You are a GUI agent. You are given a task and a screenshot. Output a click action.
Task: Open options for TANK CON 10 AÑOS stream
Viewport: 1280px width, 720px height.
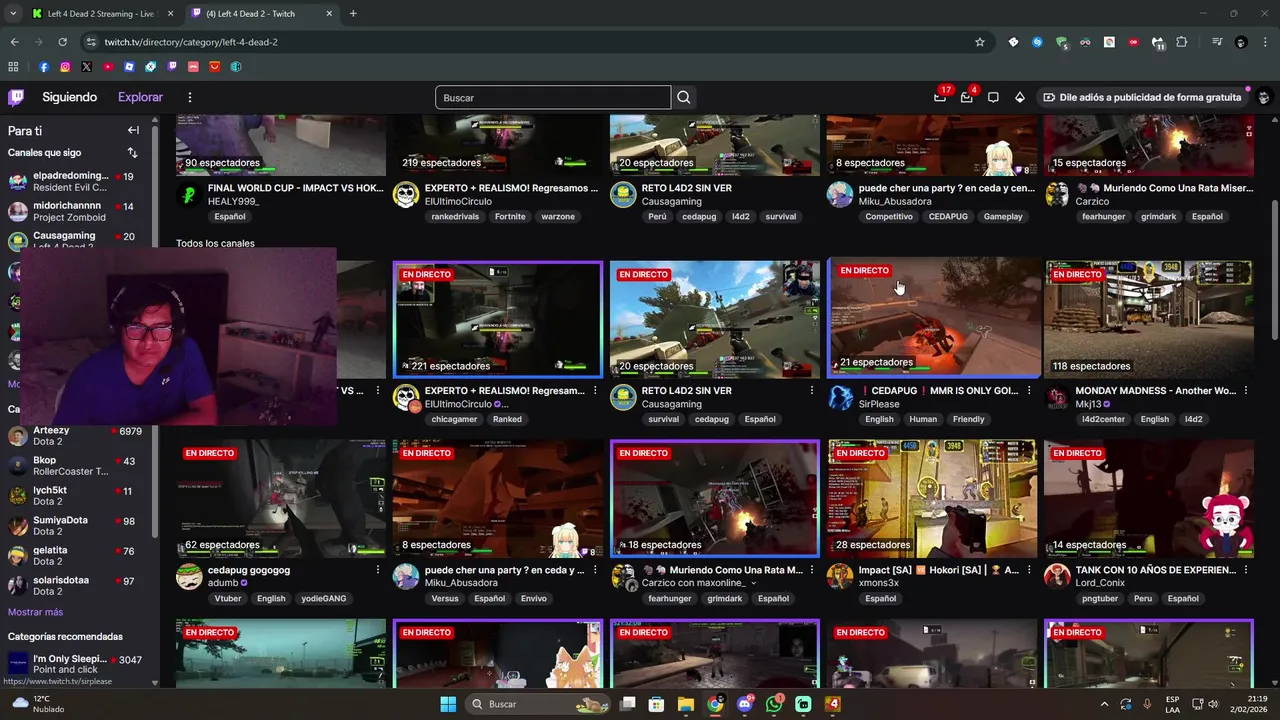(1246, 570)
